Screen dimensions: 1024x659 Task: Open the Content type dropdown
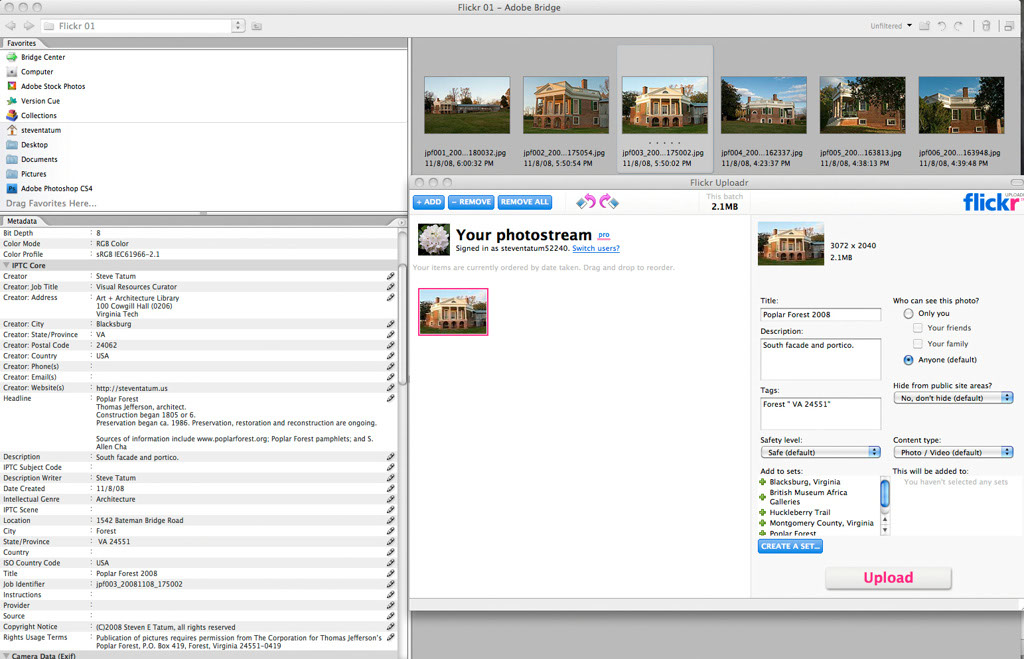(953, 452)
